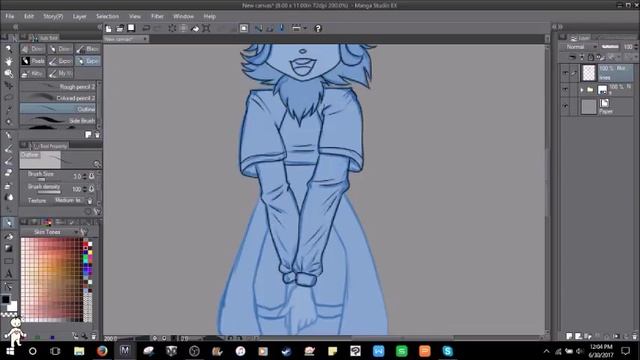Click the Save toolbar icon
Screen dimensions: 640x360
click(x=131, y=28)
